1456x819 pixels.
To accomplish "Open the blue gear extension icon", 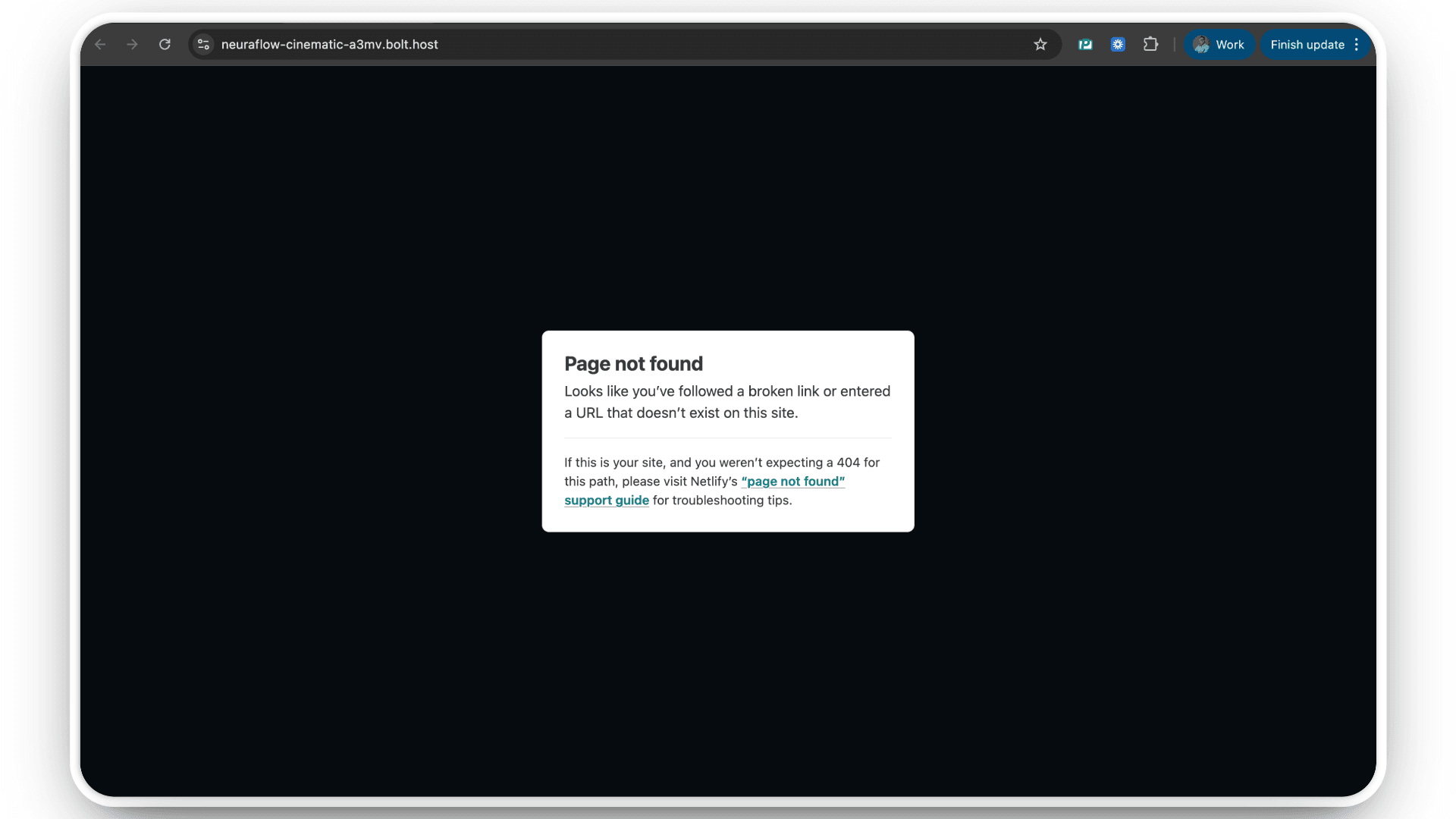I will click(1118, 45).
